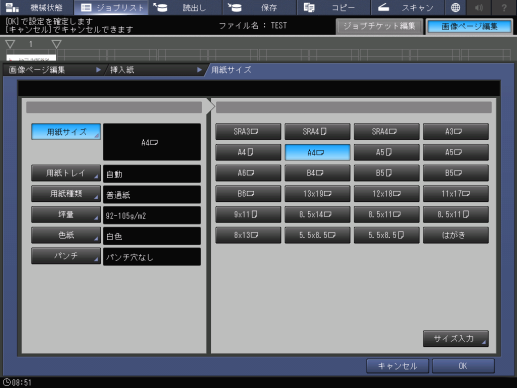This screenshot has height=388, width=517.
Task: Select SRA4 landscape paper size
Action: [x=387, y=132]
